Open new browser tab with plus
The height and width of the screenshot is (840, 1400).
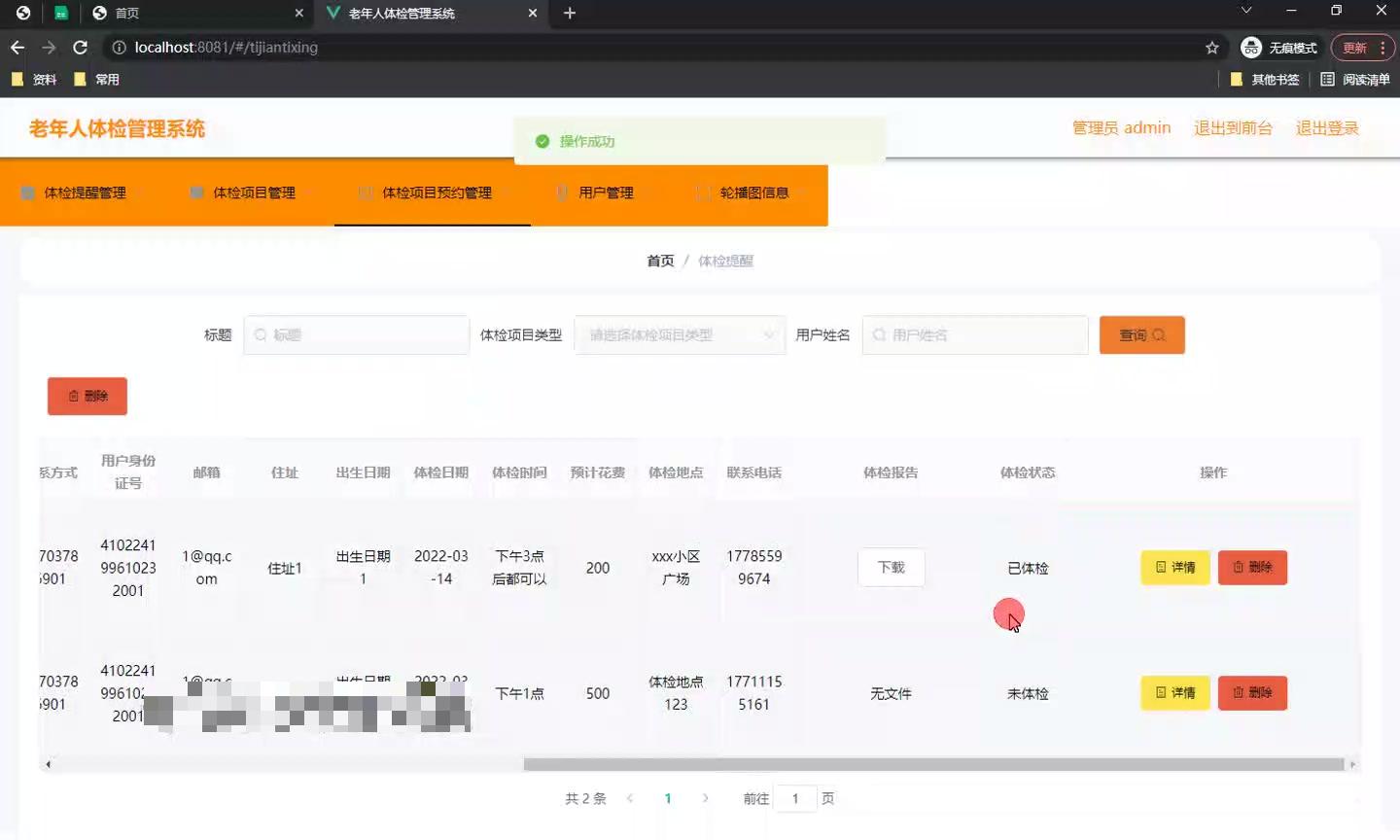[570, 13]
